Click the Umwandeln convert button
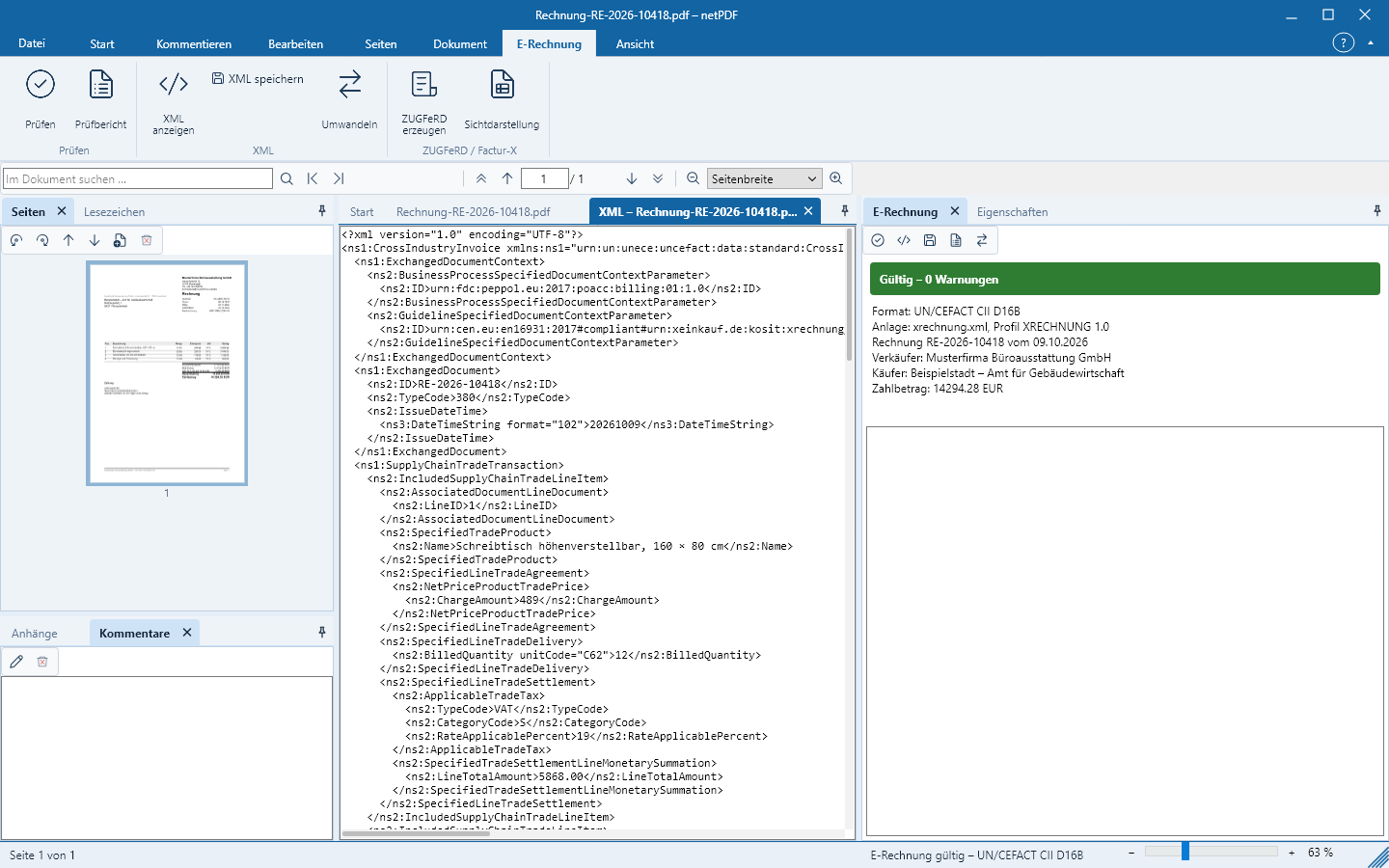 [x=349, y=99]
